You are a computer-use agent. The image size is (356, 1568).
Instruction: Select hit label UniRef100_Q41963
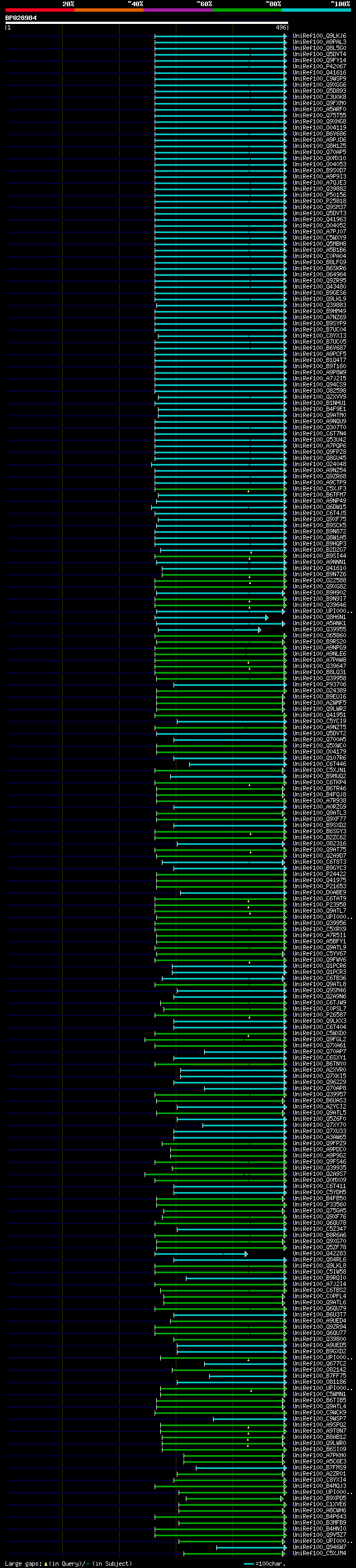(x=319, y=219)
